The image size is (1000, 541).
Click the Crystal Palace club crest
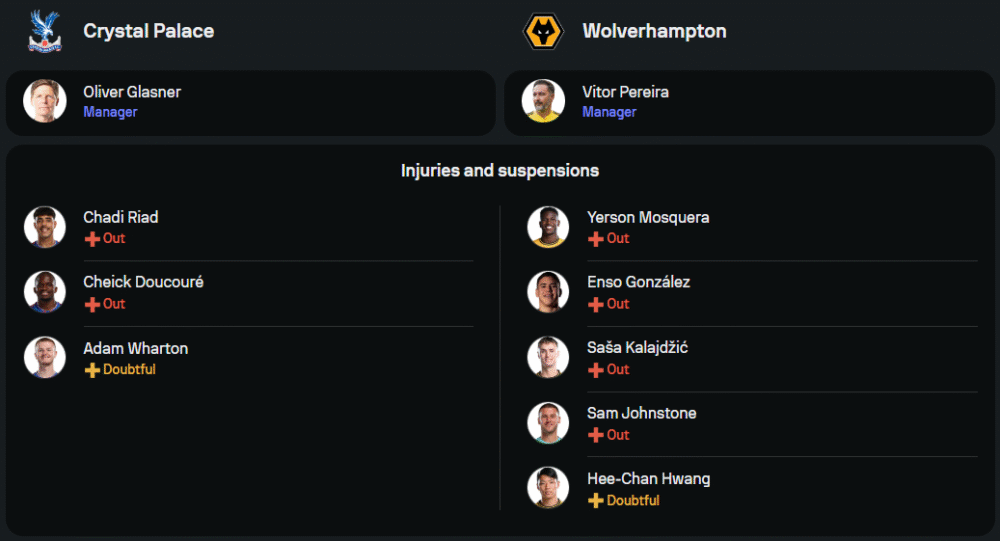coord(44,31)
